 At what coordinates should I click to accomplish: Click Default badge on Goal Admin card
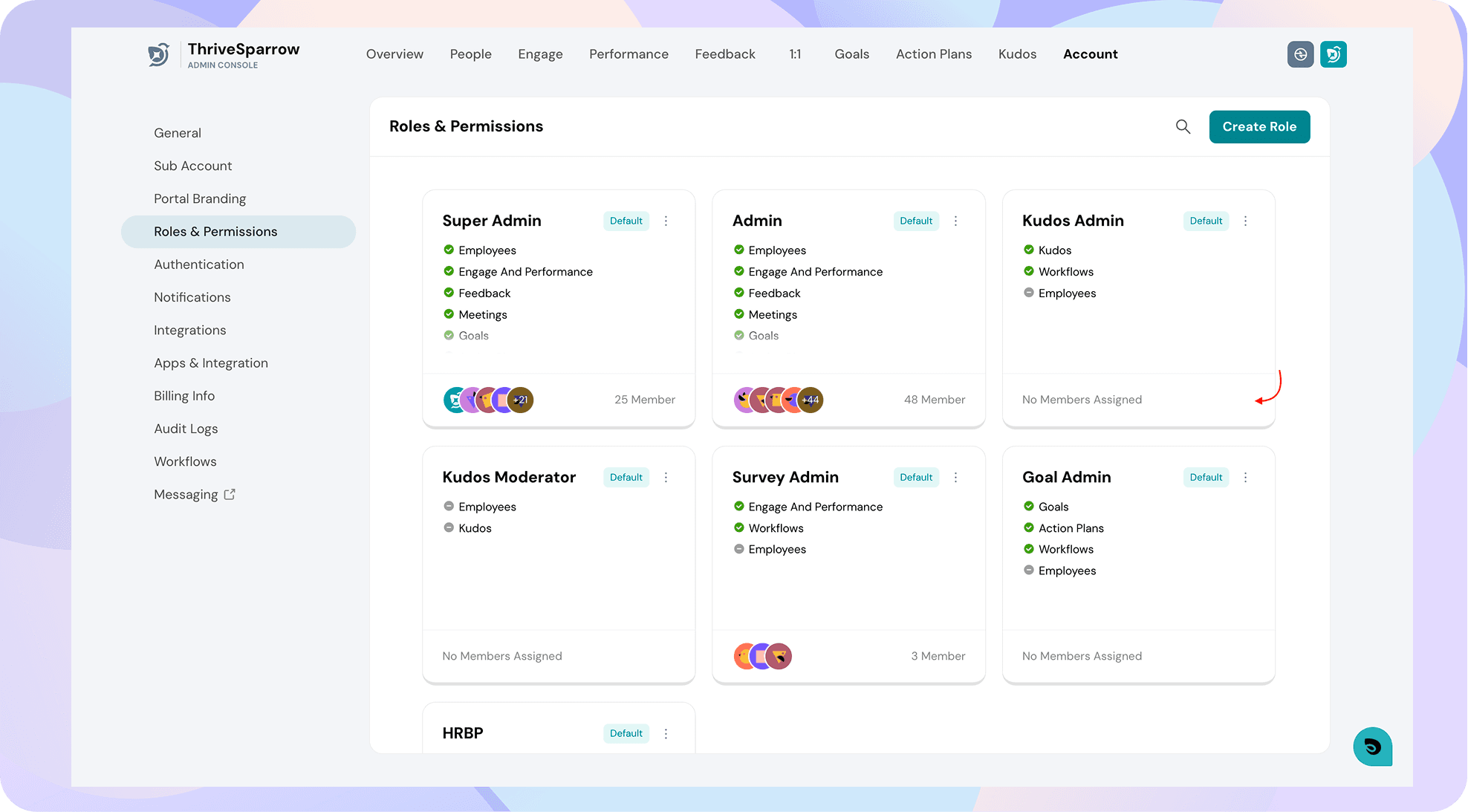click(x=1206, y=477)
